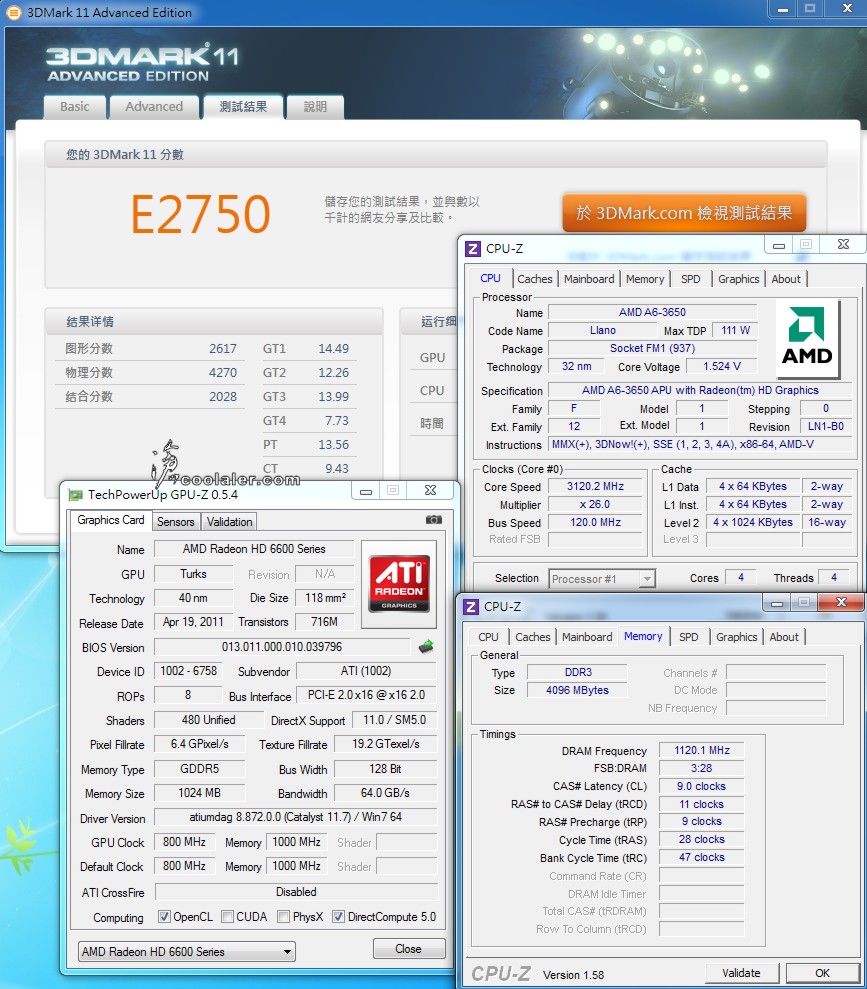Click the ATI CrossFire field showing Disabled
The height and width of the screenshot is (989, 867).
296,892
